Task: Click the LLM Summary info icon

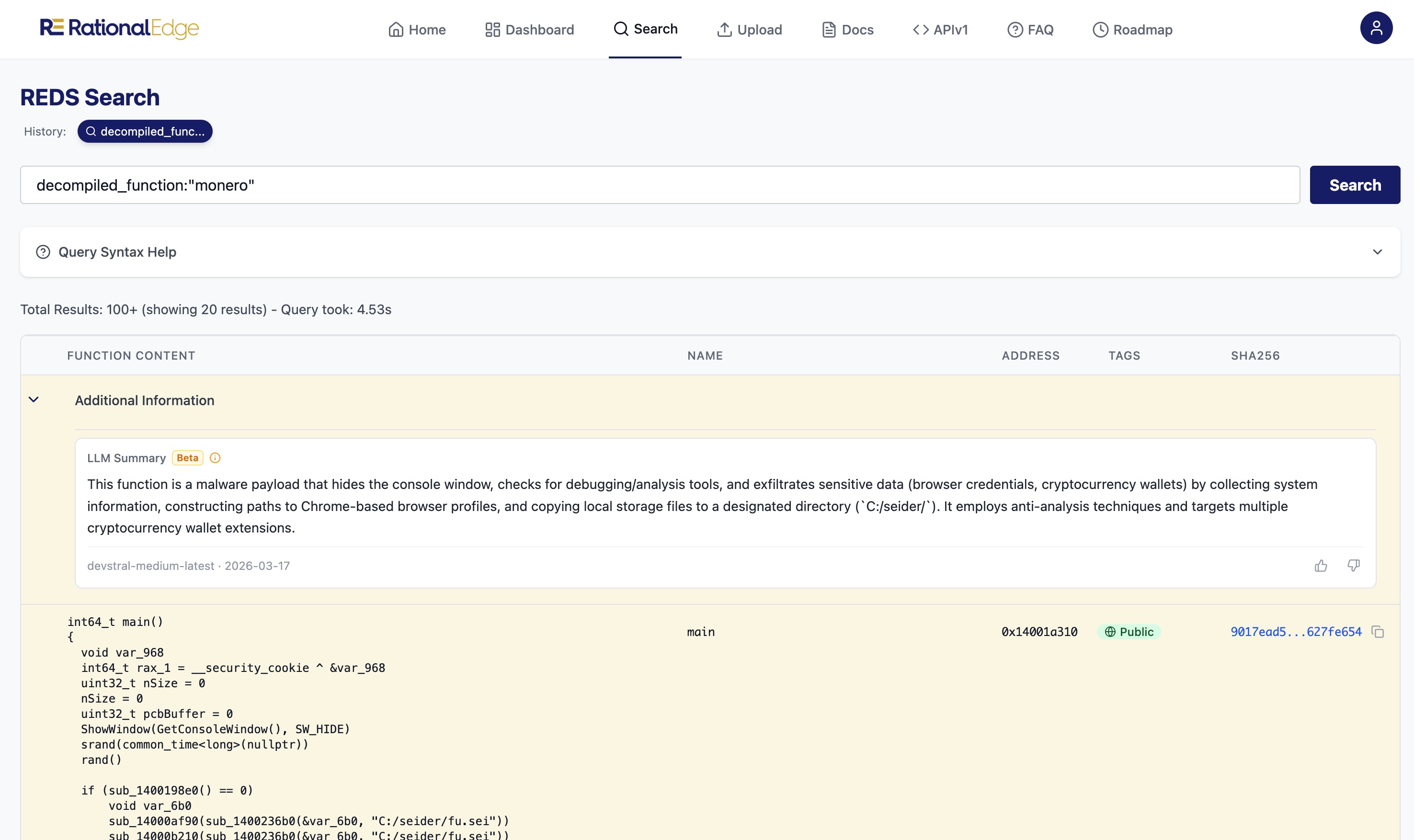Action: [x=215, y=458]
